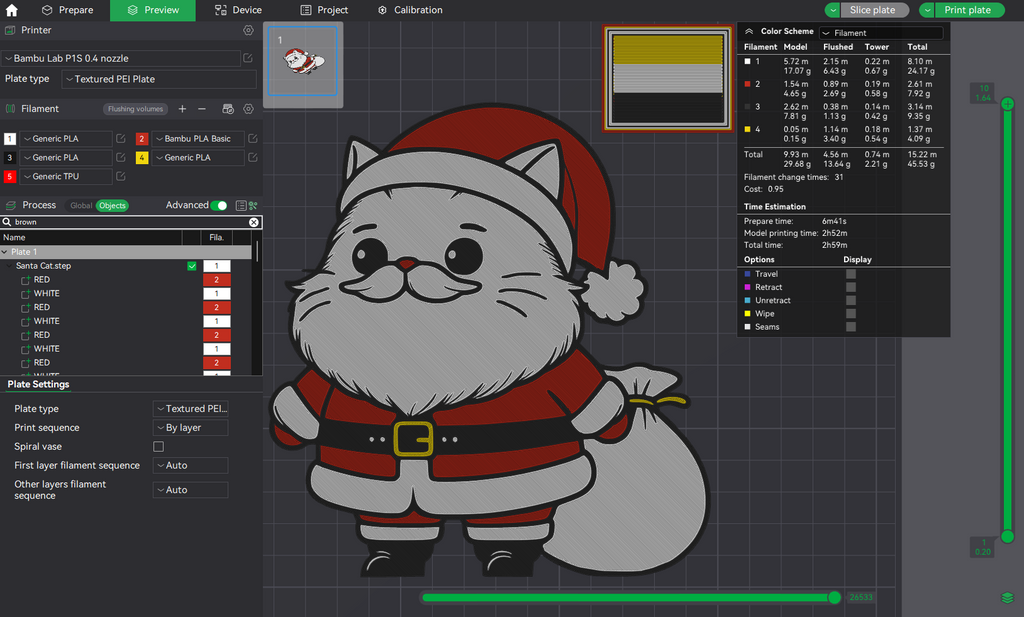Click filament 1 white color swatch
The image size is (1024, 617).
pyautogui.click(x=10, y=138)
